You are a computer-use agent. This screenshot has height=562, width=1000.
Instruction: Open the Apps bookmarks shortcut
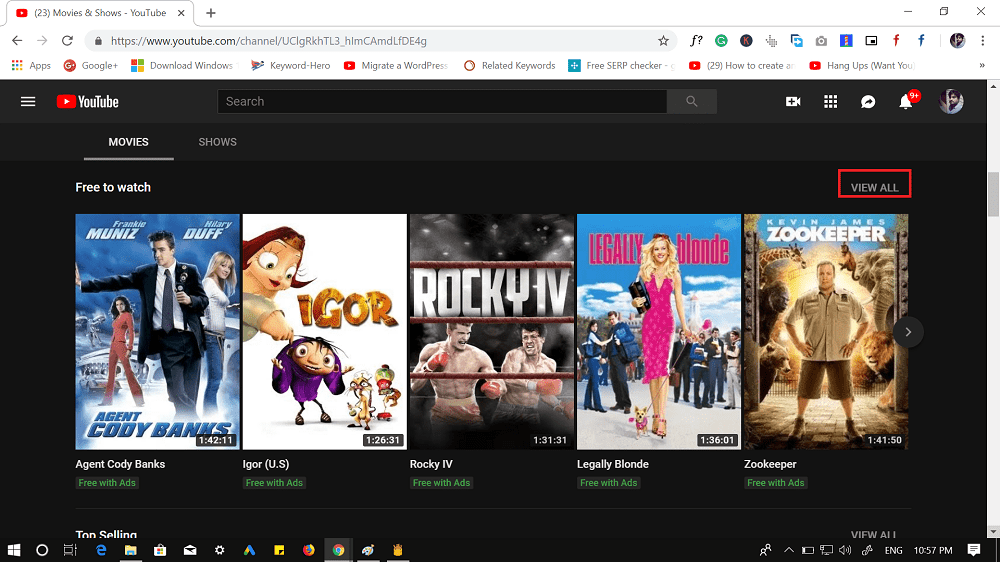[31, 65]
